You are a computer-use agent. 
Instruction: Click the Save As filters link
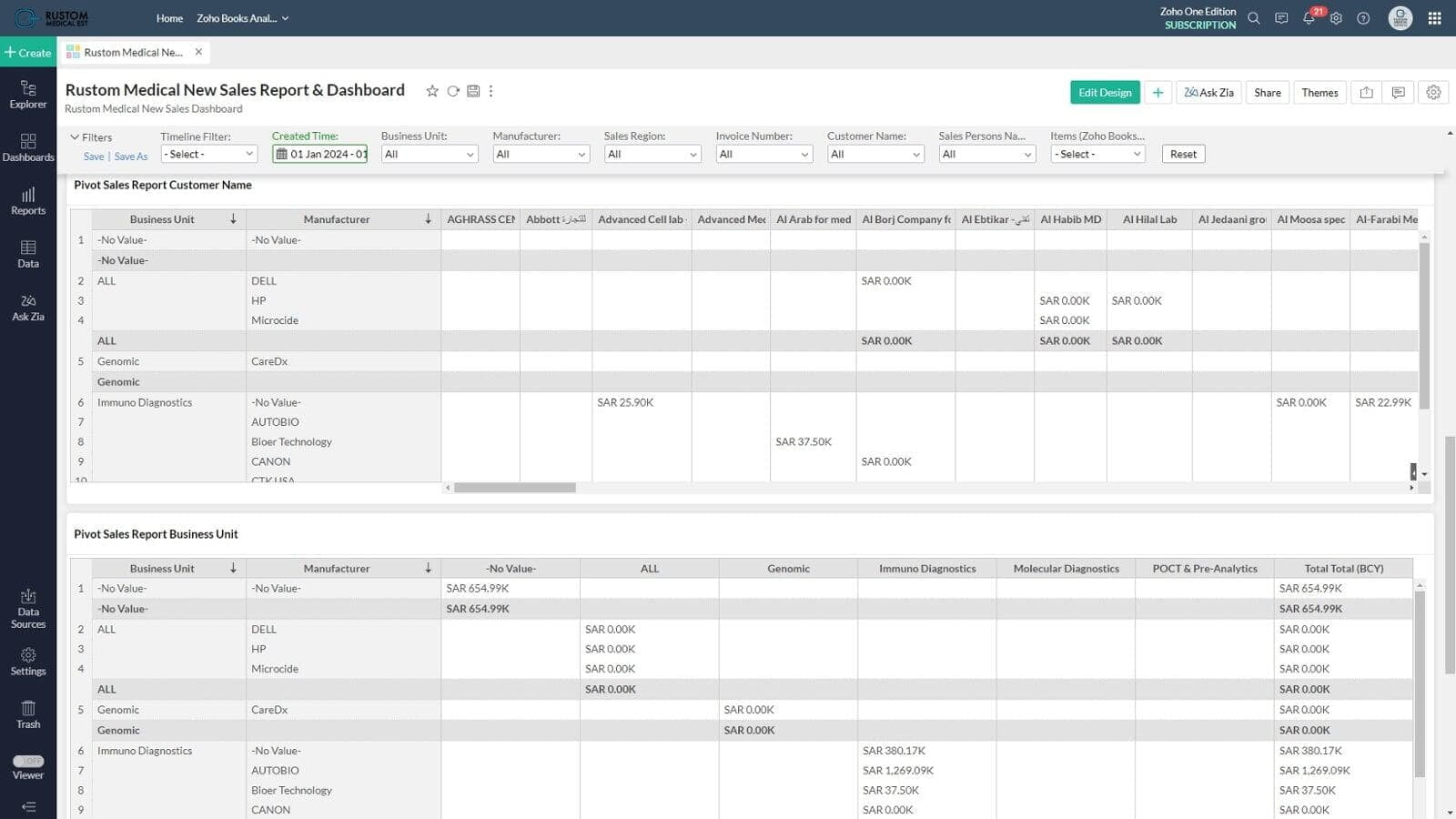(131, 157)
